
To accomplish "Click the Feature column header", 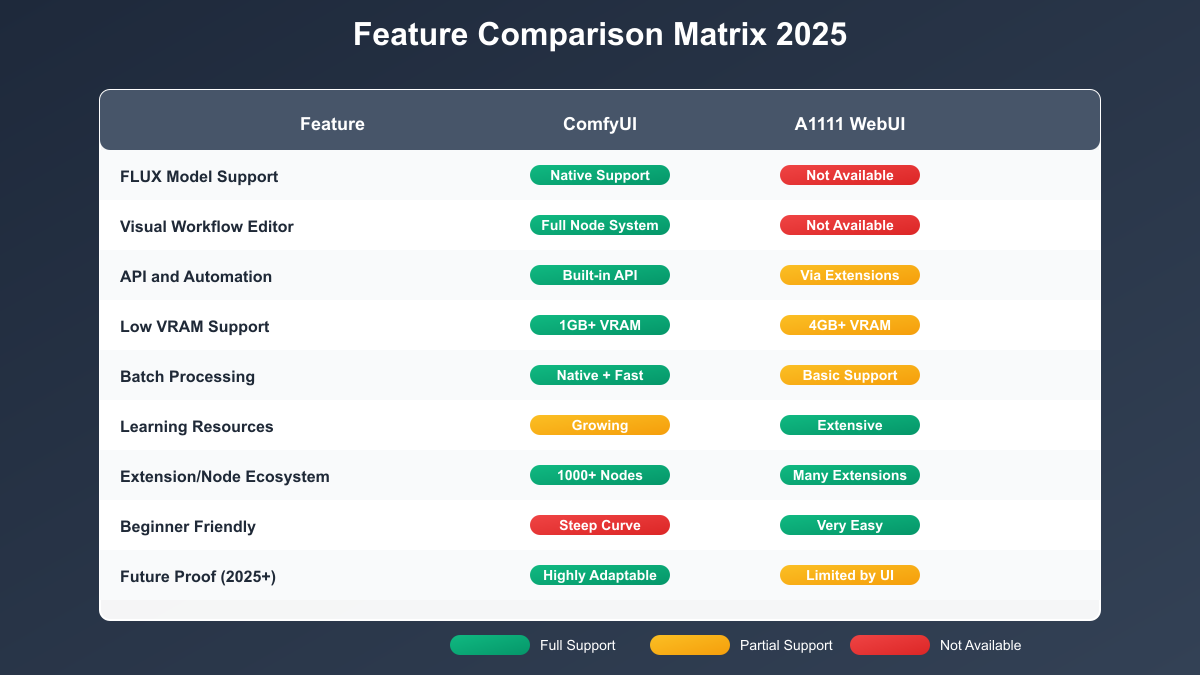I will click(x=332, y=124).
